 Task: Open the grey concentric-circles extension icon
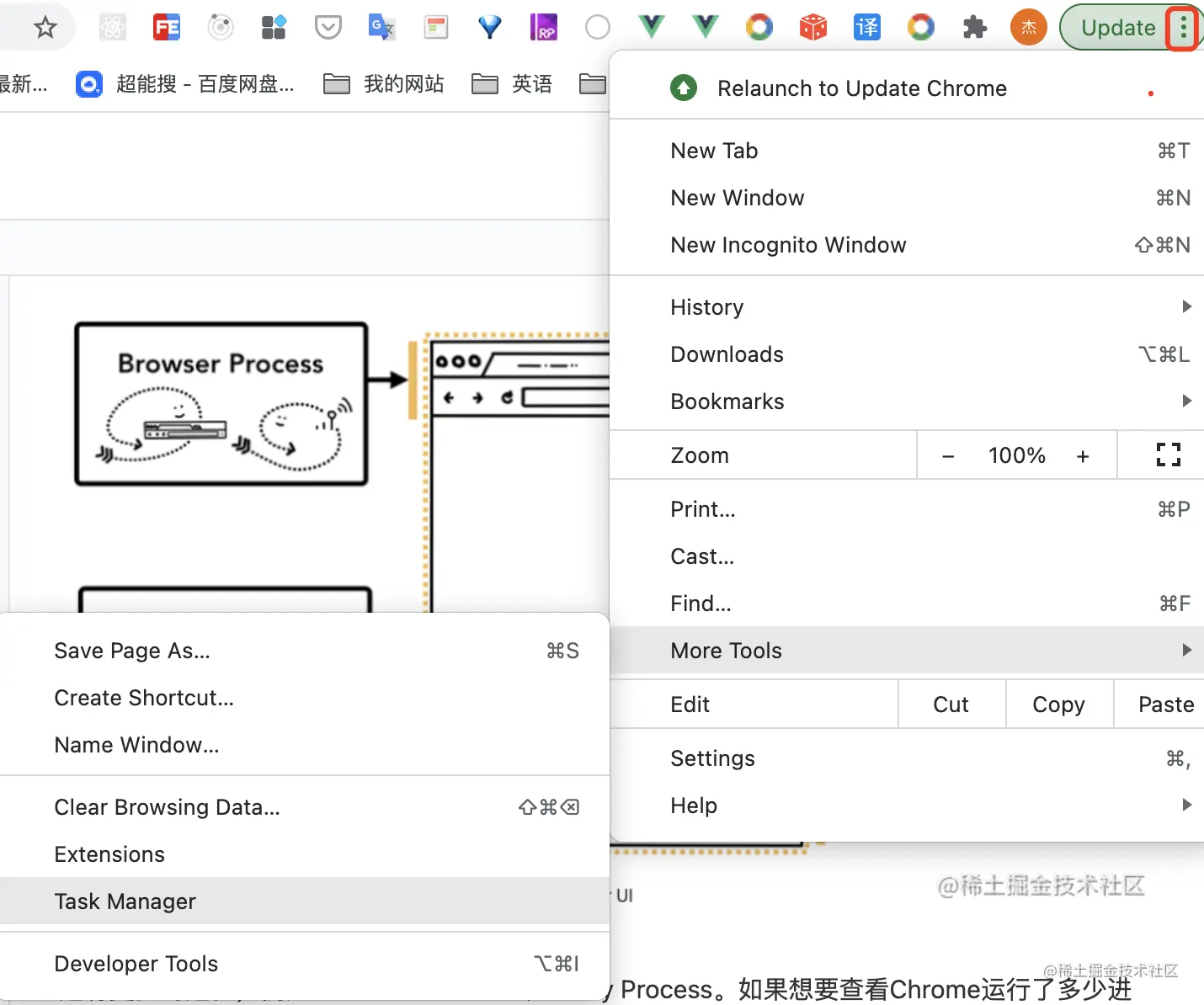[221, 28]
